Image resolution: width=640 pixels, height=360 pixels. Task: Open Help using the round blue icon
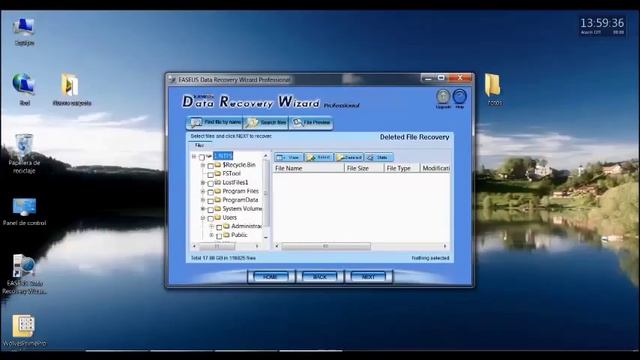(x=460, y=97)
